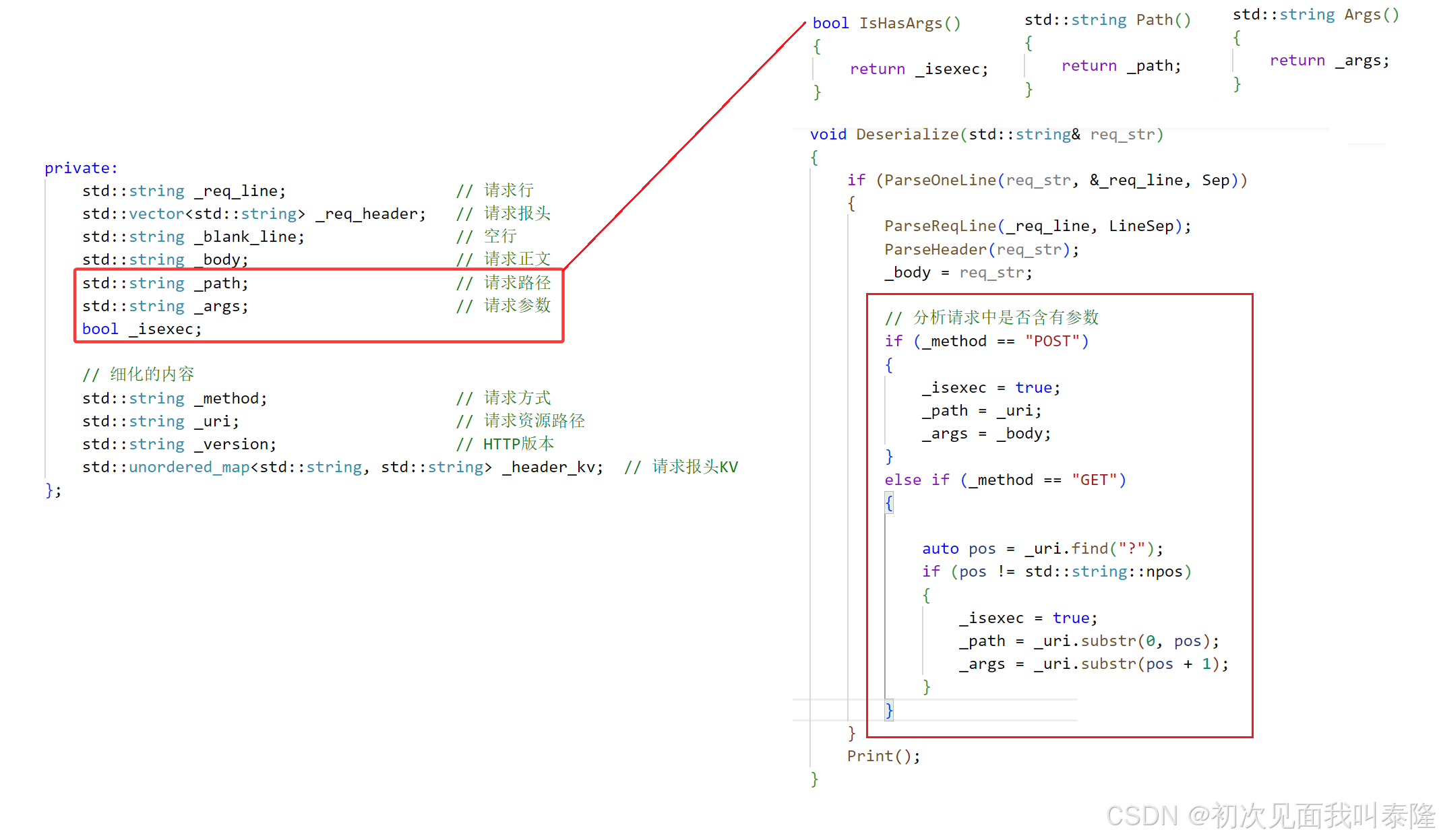Click the "POST" string literal
This screenshot has height=840, width=1439.
coord(1052,342)
